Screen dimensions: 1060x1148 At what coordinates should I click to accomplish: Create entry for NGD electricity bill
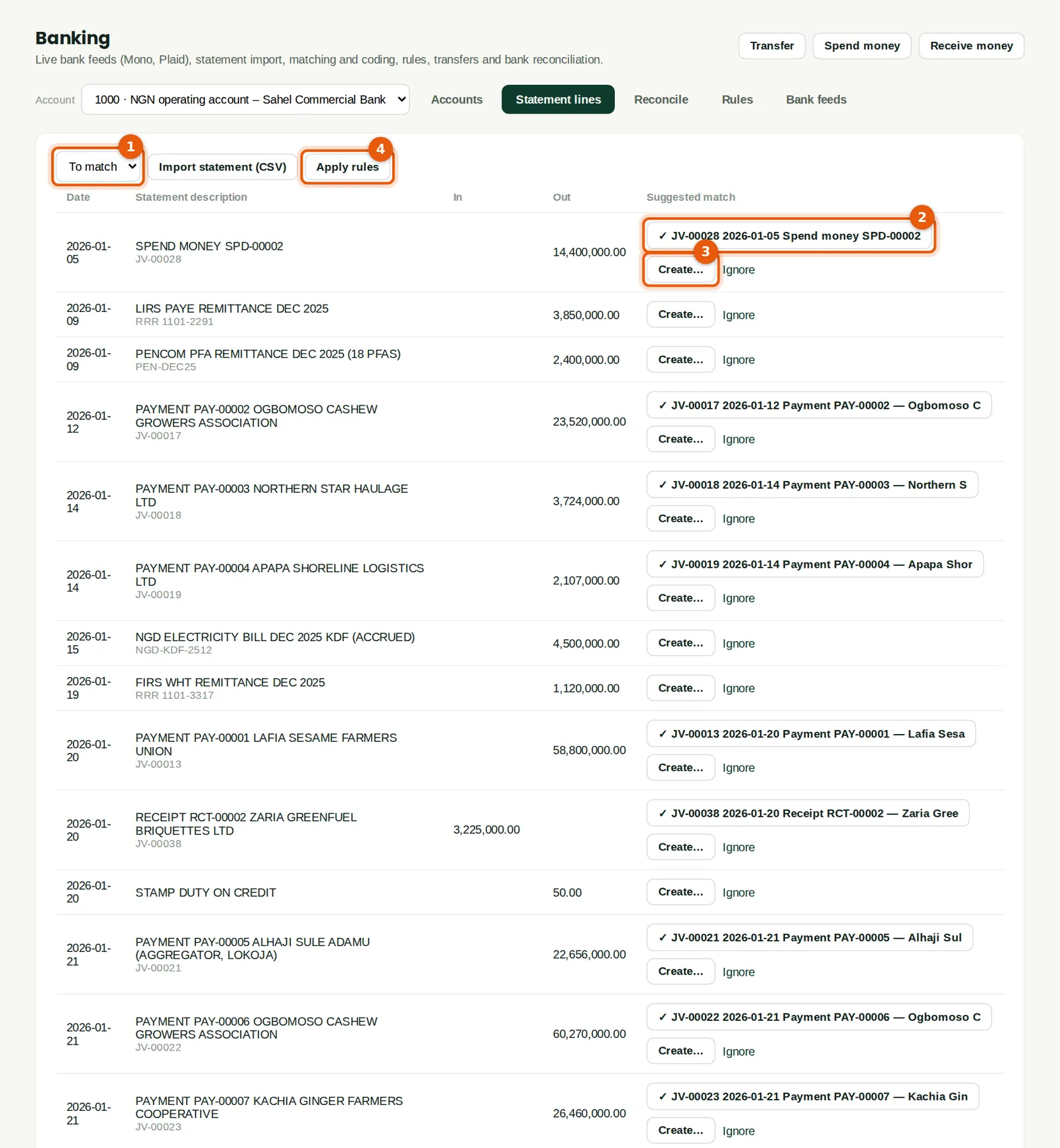coord(680,643)
